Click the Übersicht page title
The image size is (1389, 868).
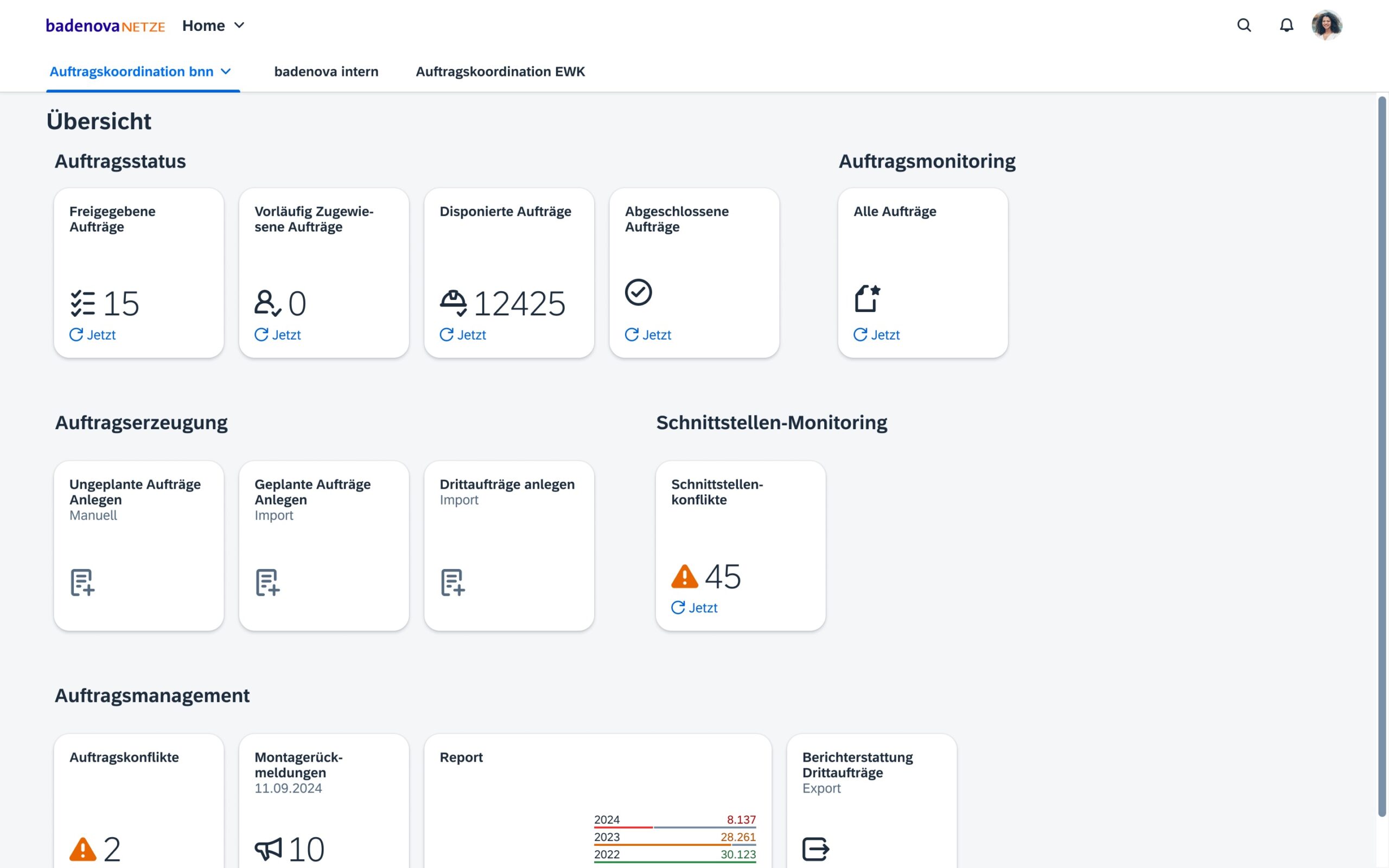click(99, 121)
